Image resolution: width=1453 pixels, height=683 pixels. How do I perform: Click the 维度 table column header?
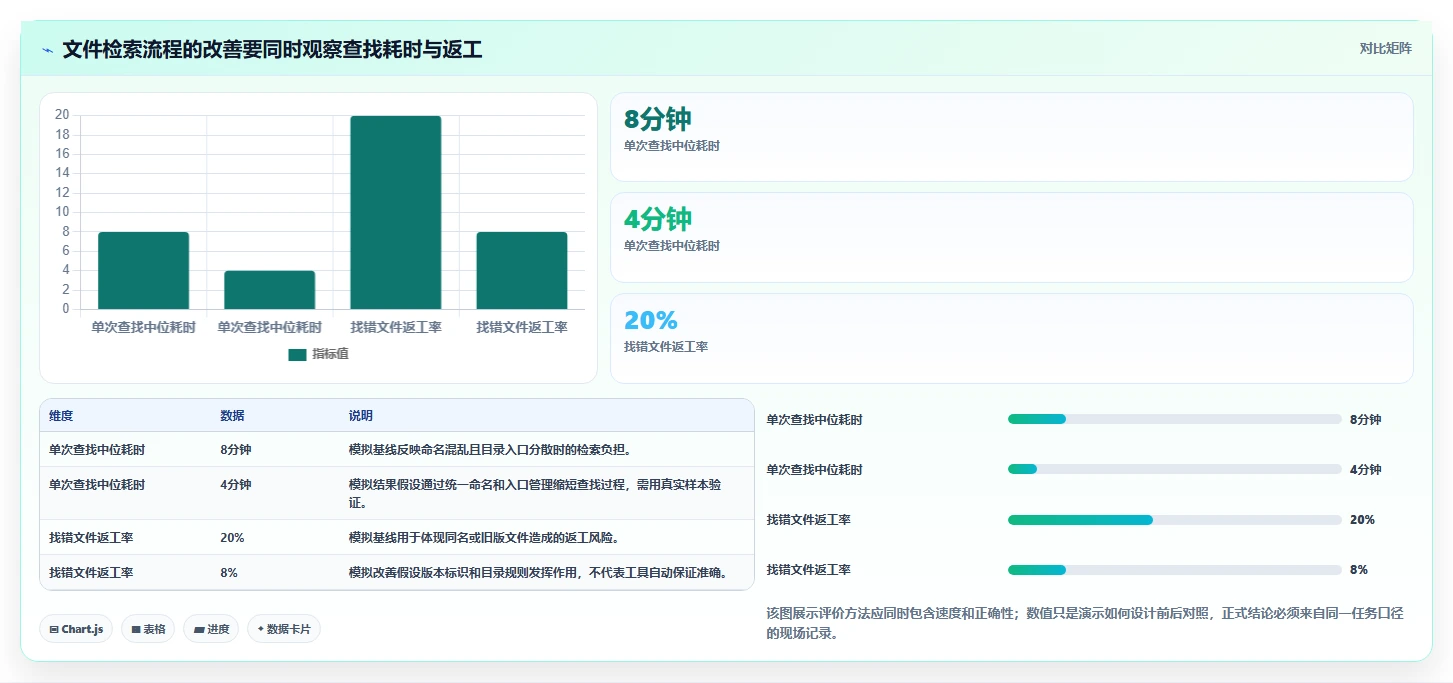pyautogui.click(x=61, y=416)
